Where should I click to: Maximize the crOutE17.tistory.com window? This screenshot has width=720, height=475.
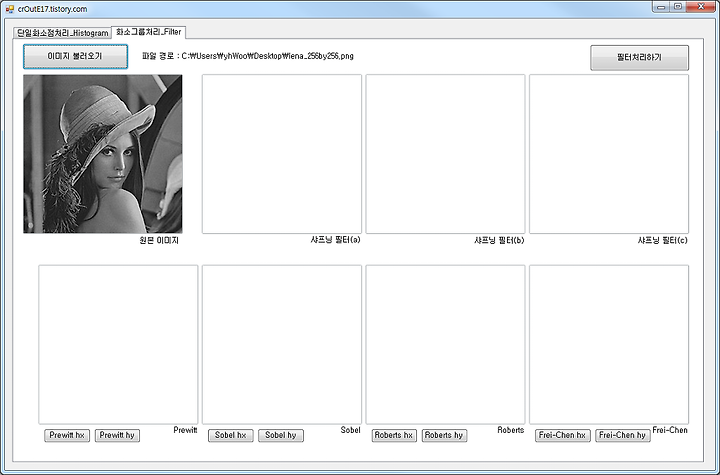[x=678, y=6]
